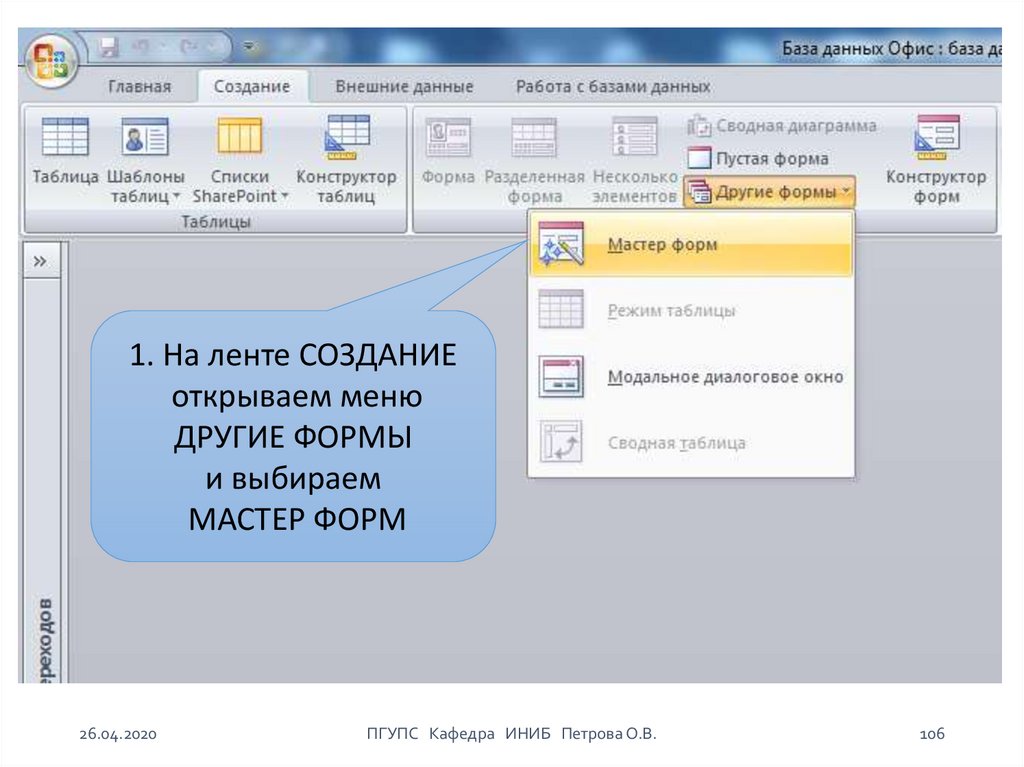Open the Шаблоны таблиц dropdown

click(x=146, y=196)
